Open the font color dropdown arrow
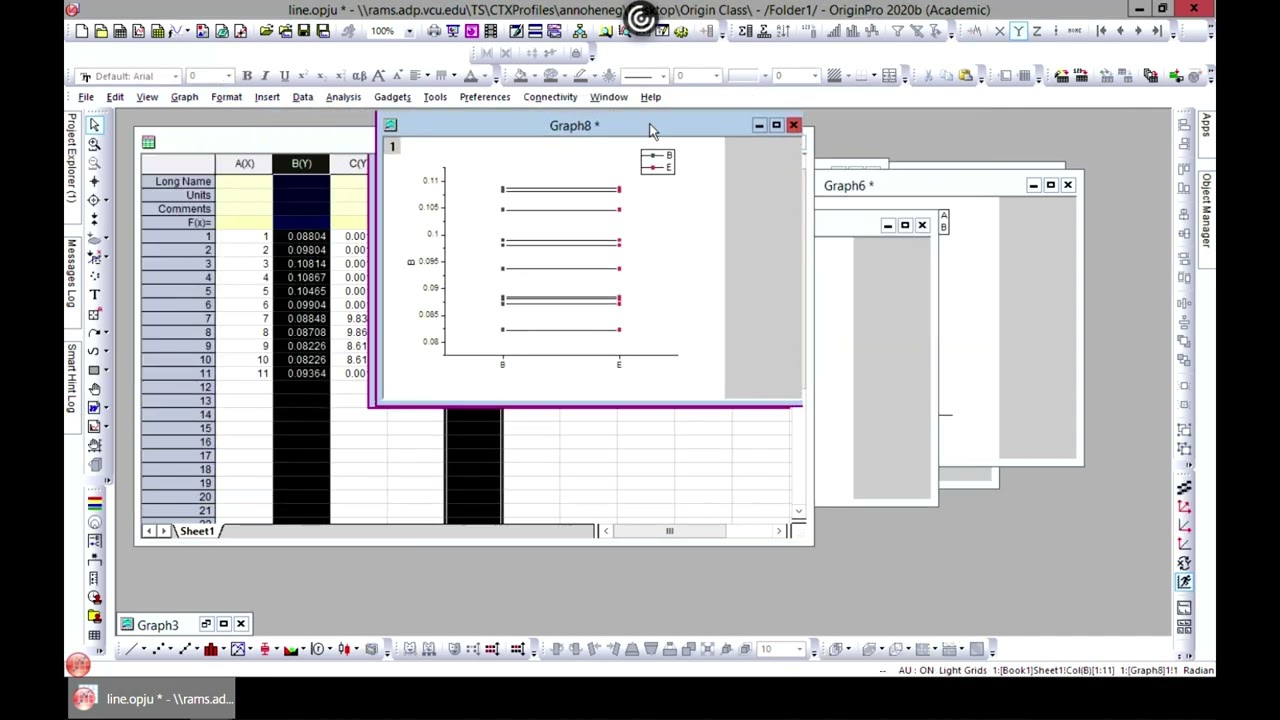The height and width of the screenshot is (720, 1280). pyautogui.click(x=485, y=76)
